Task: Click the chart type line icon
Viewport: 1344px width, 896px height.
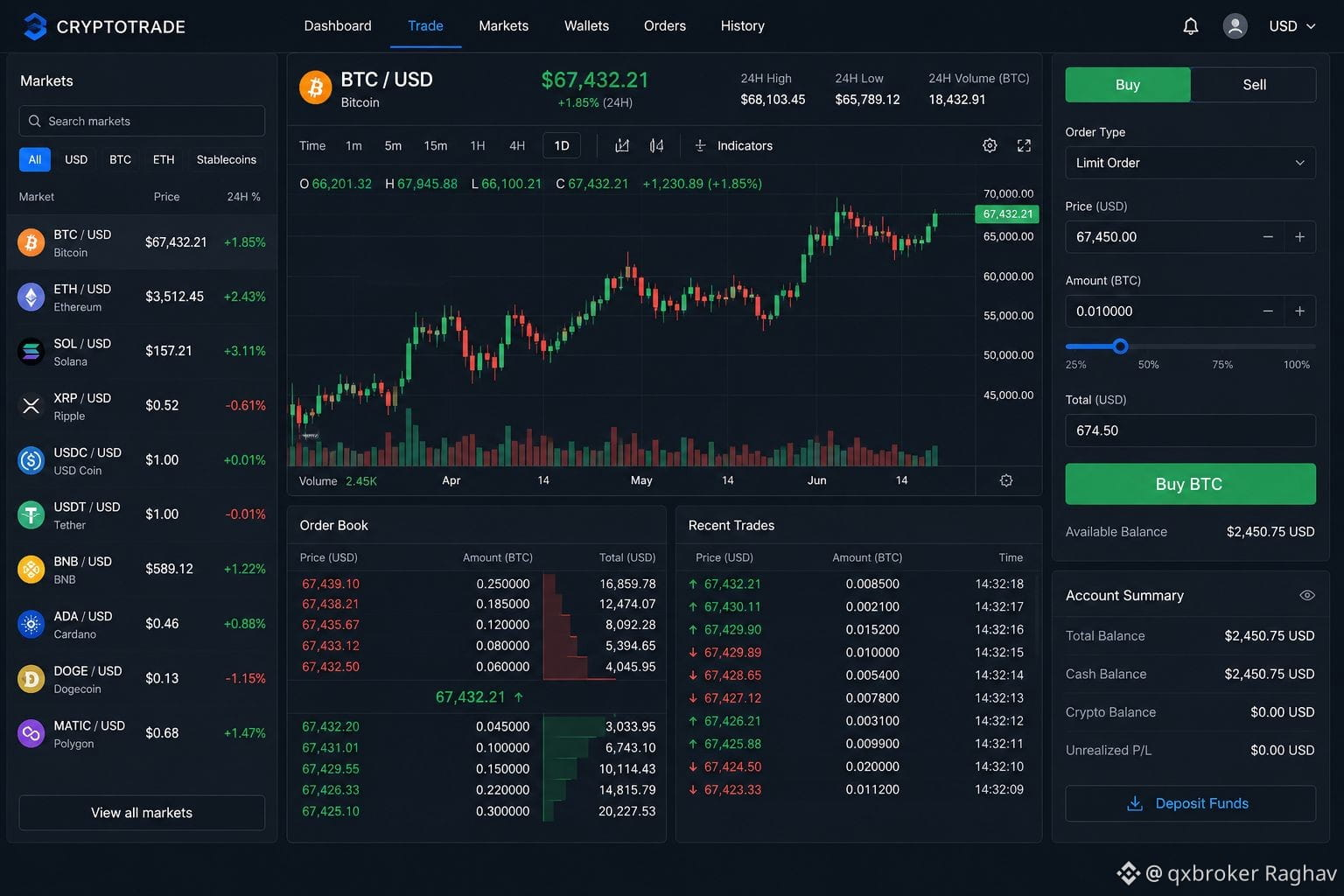Action: [622, 146]
